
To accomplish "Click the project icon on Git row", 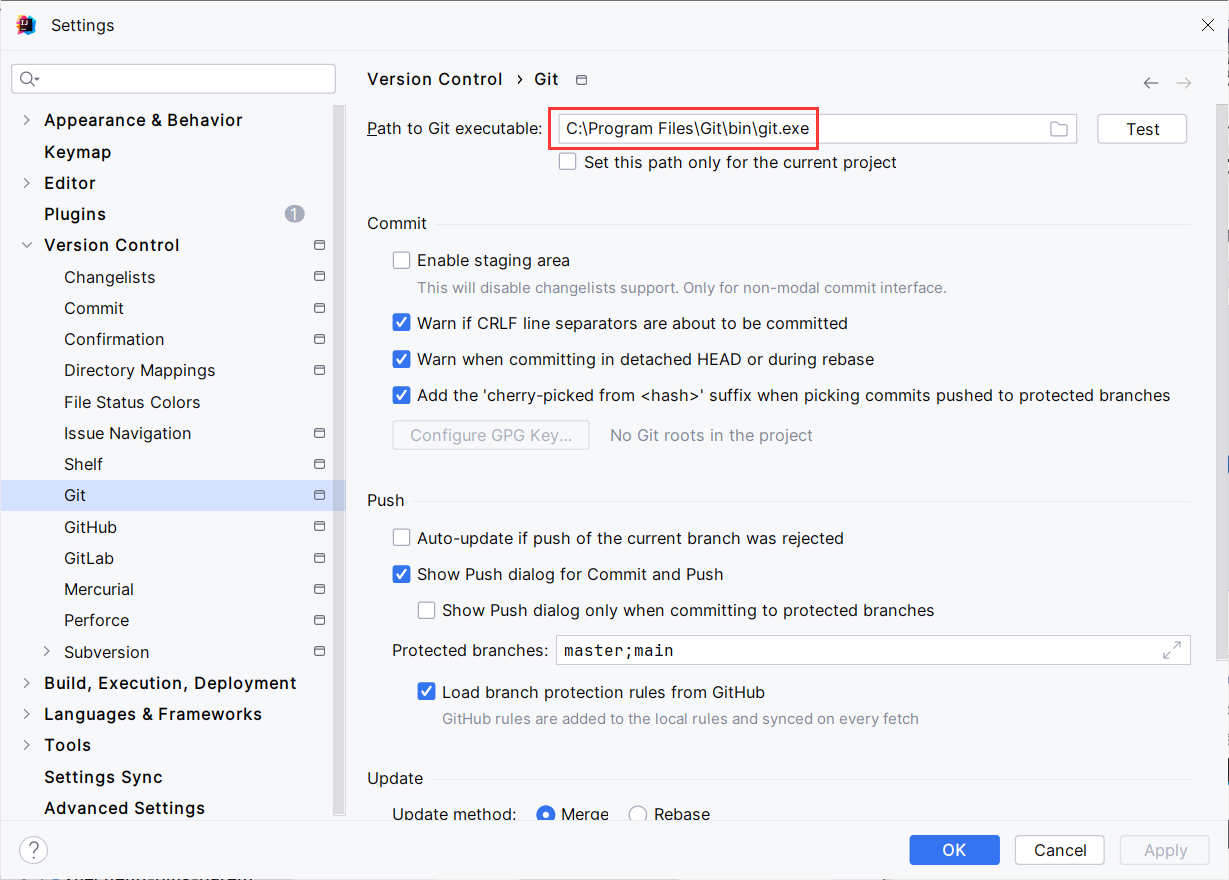I will (x=319, y=495).
